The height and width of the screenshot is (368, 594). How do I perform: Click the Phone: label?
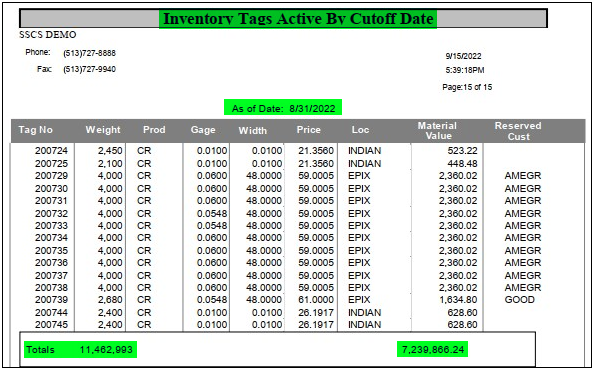(38, 52)
